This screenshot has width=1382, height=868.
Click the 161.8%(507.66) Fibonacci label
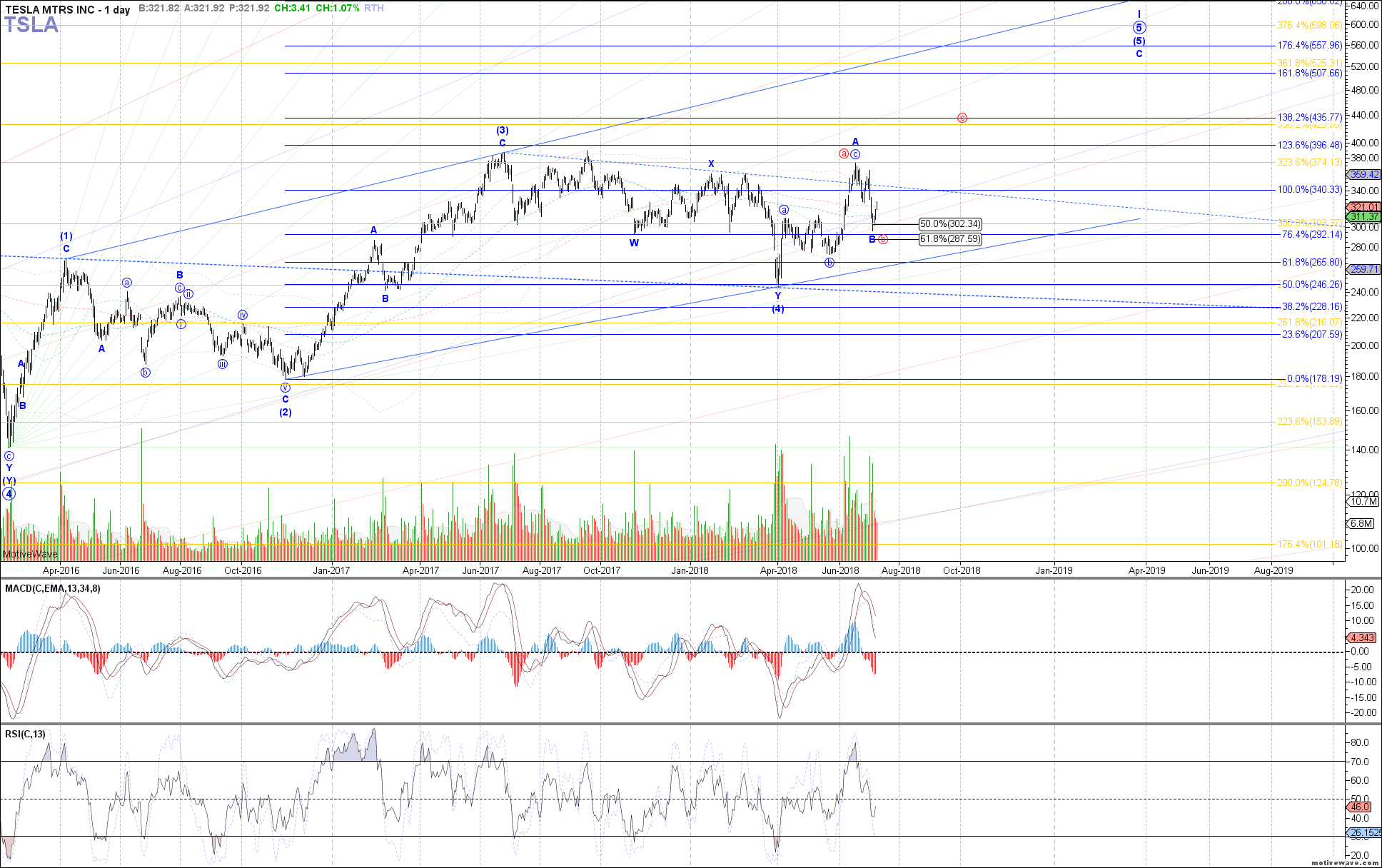coord(1309,74)
